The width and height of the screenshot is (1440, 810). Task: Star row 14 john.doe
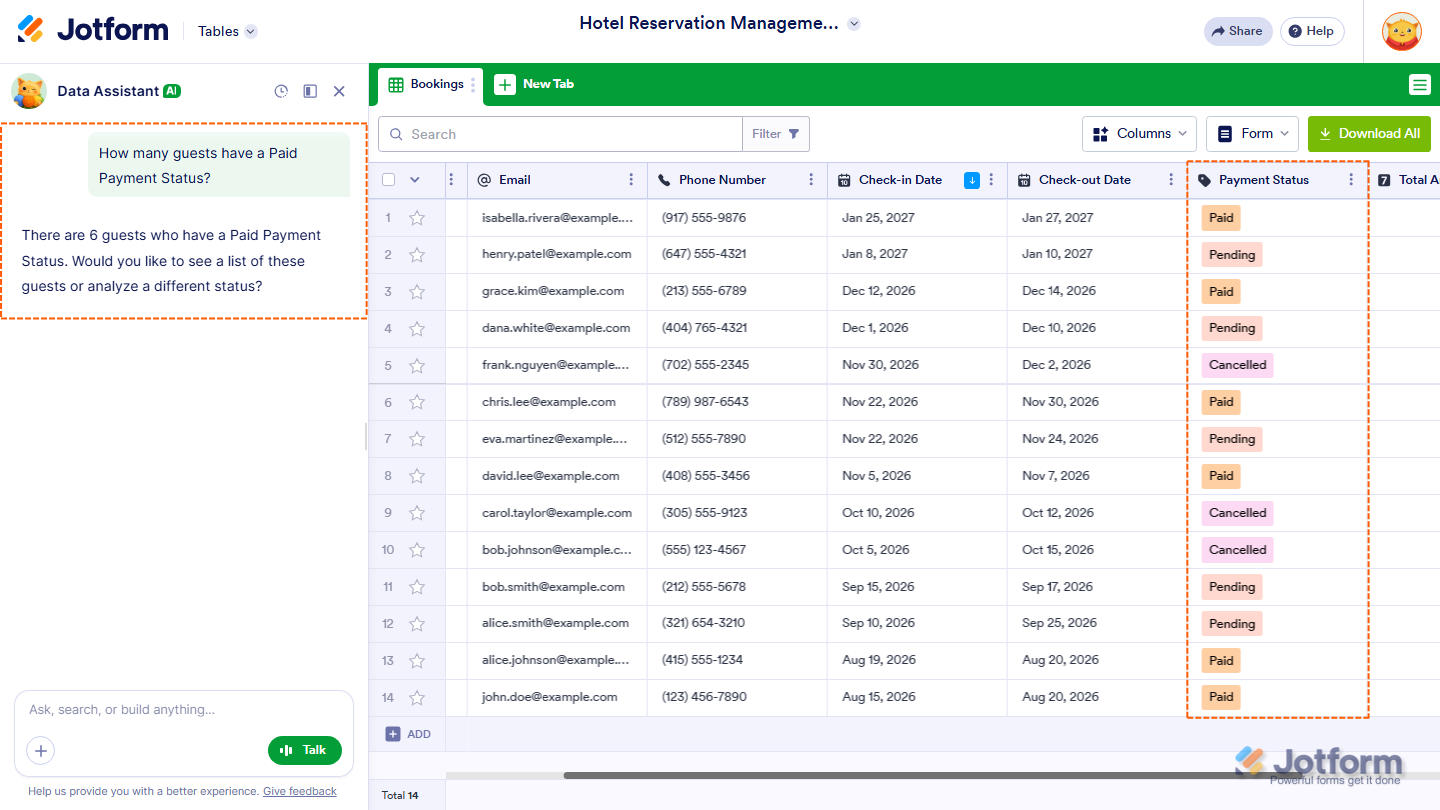[417, 698]
